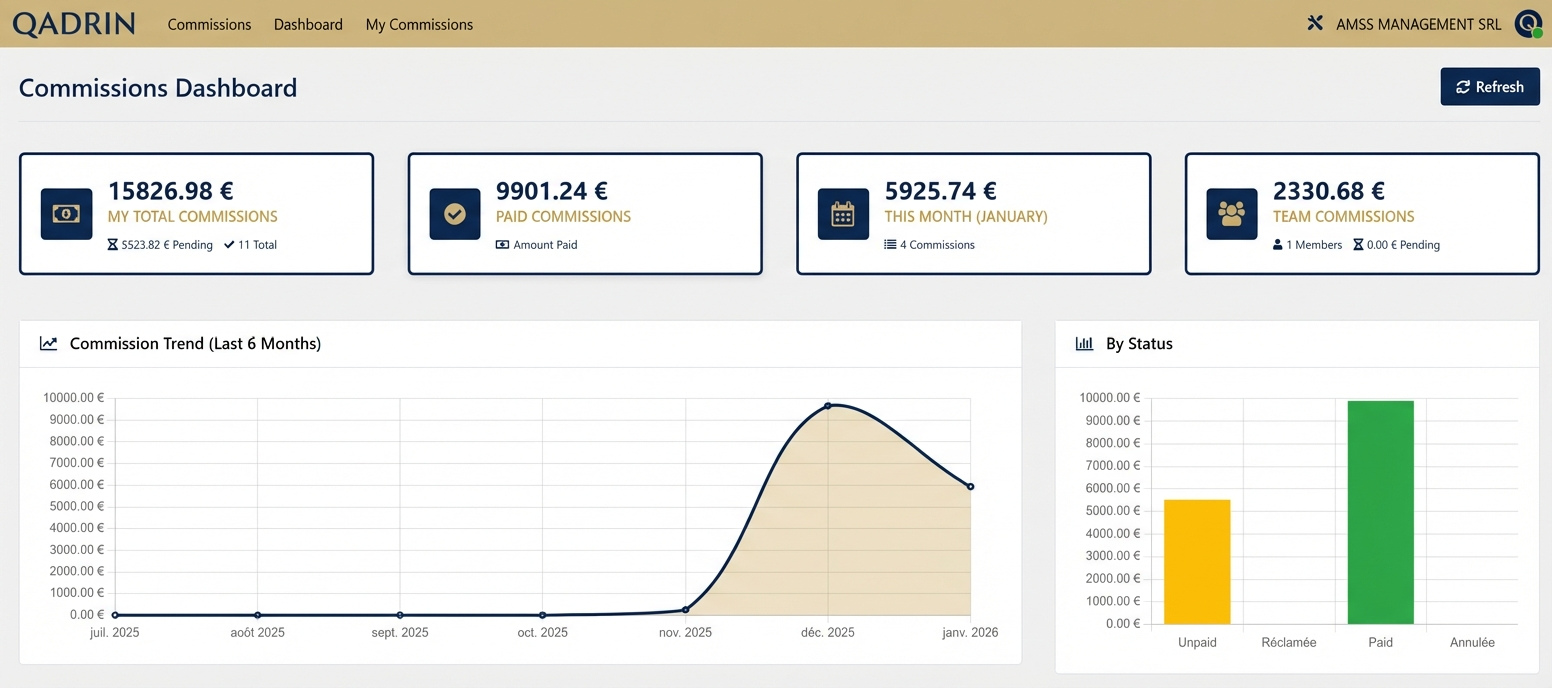Click the déc. 2025 peak data point
Viewport: 1552px width, 688px height.
click(828, 406)
